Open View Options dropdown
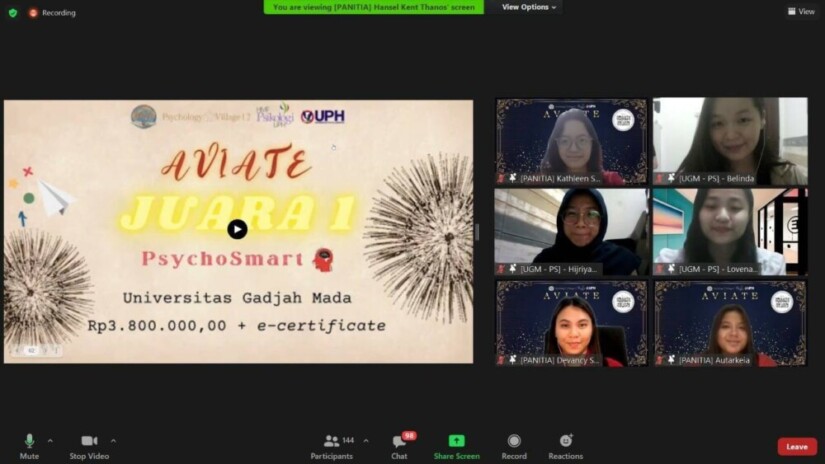Screen dimensions: 825x464 tap(528, 7)
